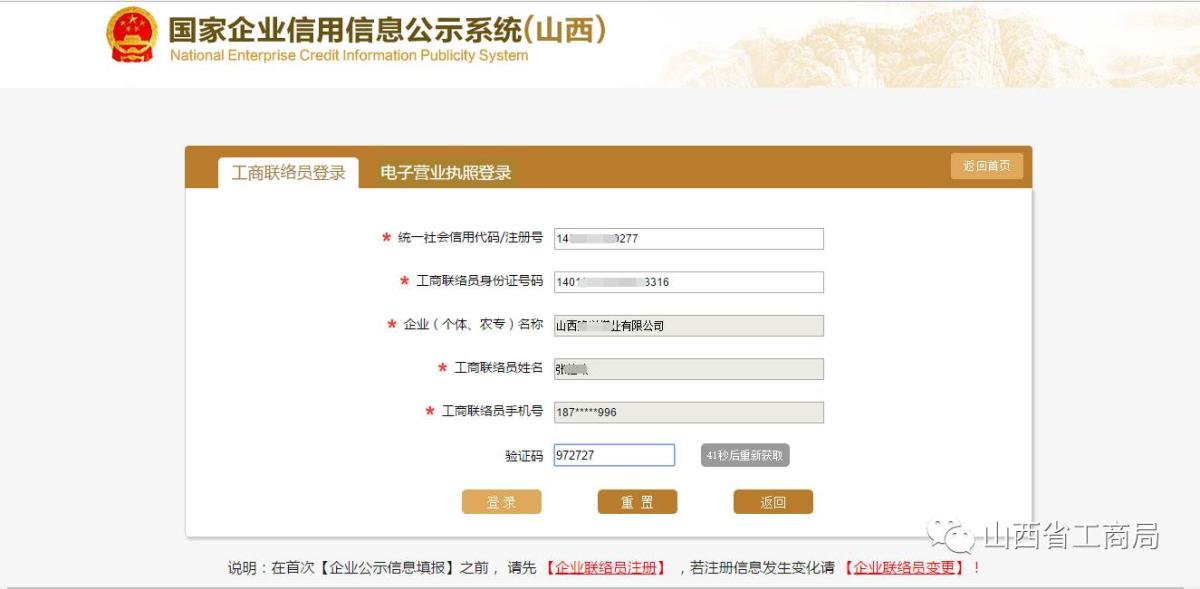Viewport: 1200px width, 589px height.
Task: Click the 工商联络员姓名 field
Action: 688,369
